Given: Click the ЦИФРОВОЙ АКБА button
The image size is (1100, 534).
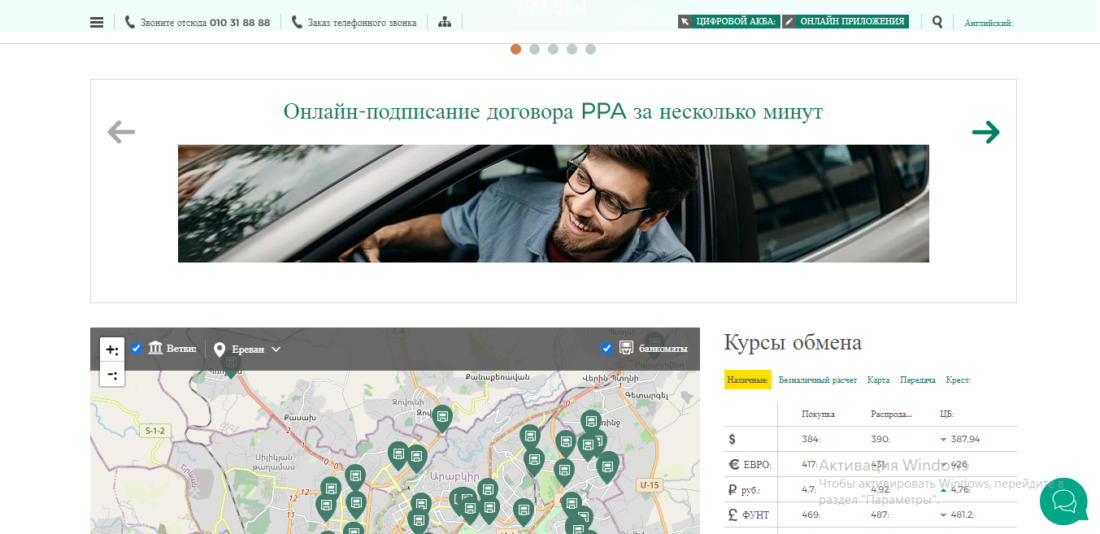Looking at the screenshot, I should point(729,22).
